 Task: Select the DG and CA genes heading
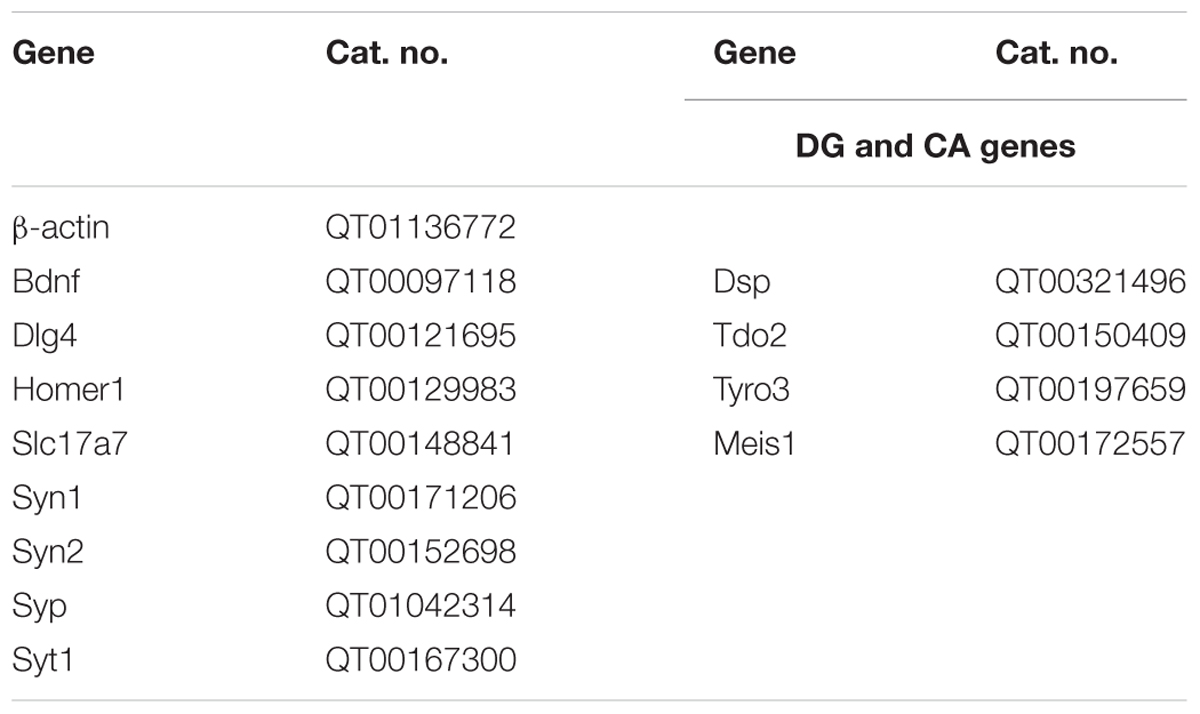(x=936, y=146)
